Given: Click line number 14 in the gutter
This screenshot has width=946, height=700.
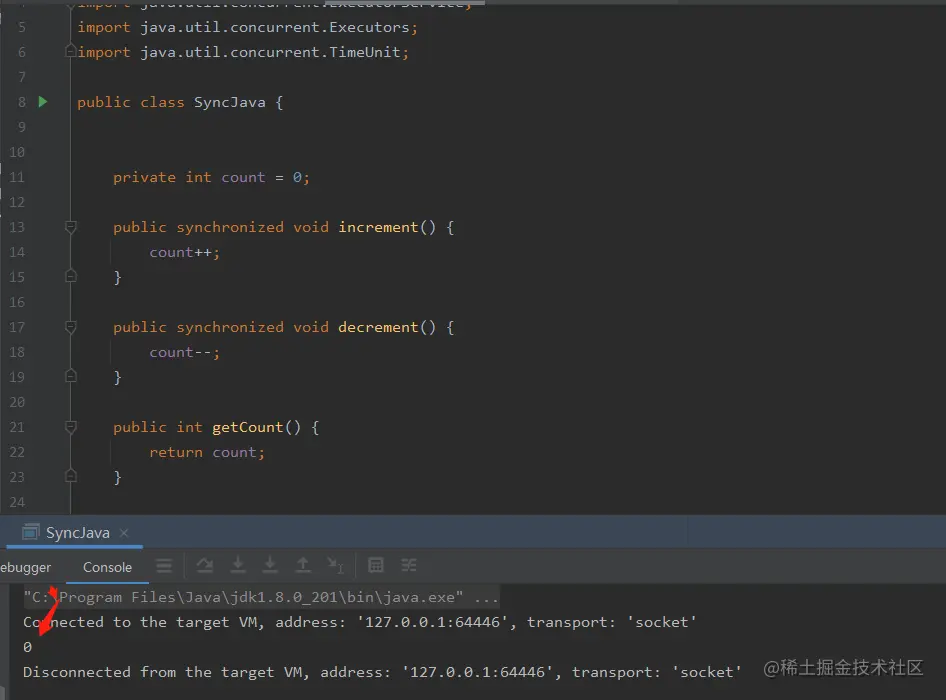Looking at the screenshot, I should (17, 252).
